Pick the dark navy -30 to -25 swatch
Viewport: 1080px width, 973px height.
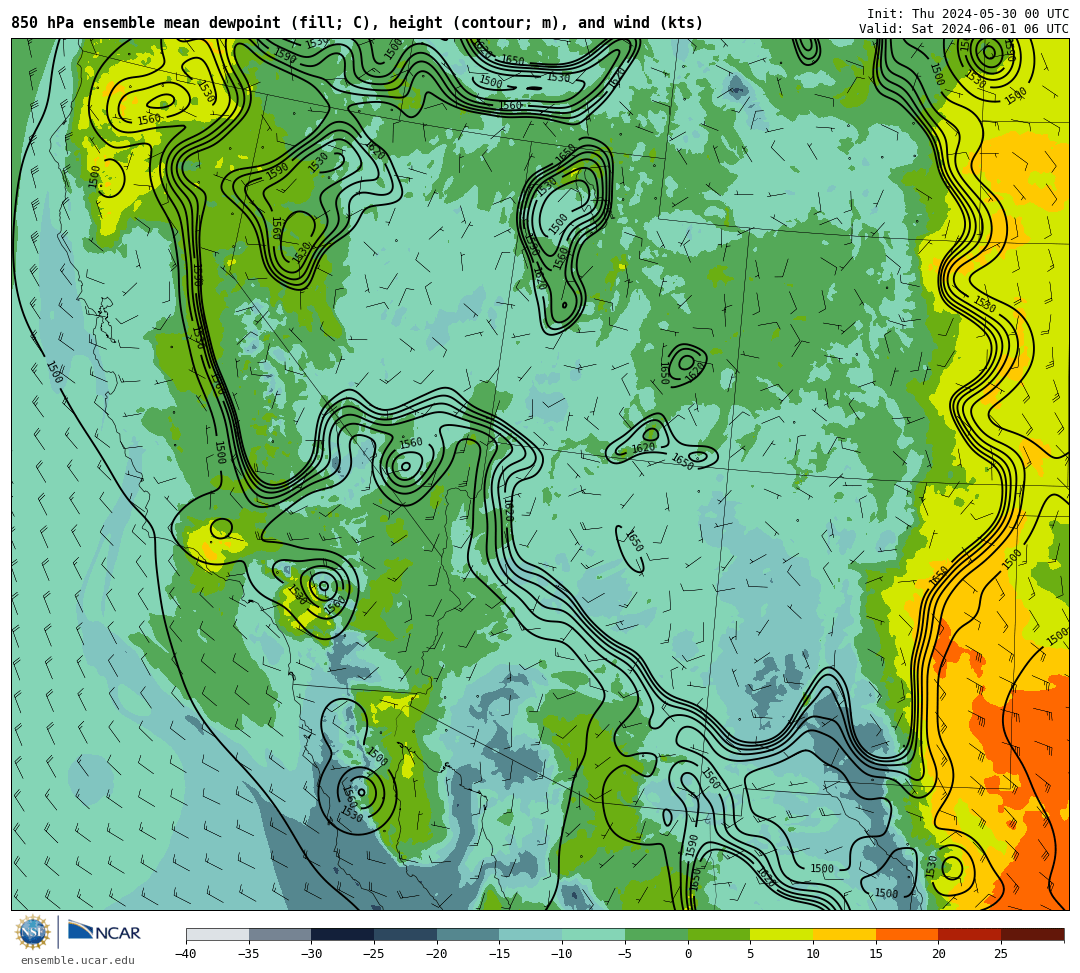[343, 934]
